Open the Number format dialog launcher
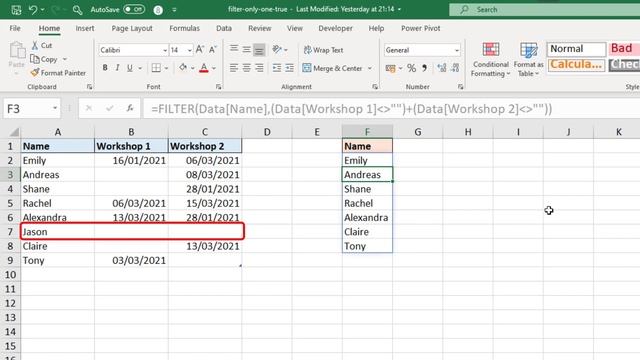 460,87
